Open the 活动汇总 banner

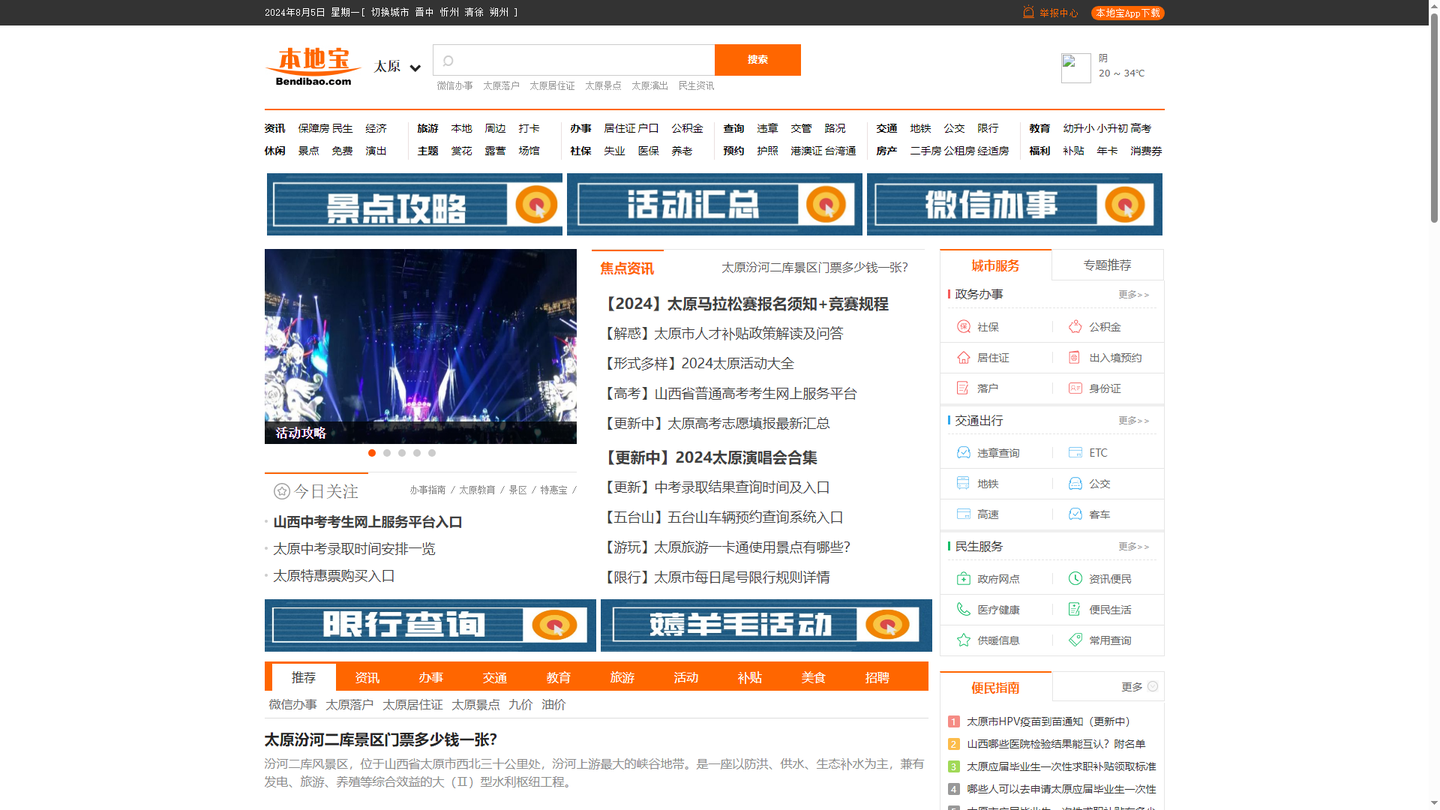[715, 205]
